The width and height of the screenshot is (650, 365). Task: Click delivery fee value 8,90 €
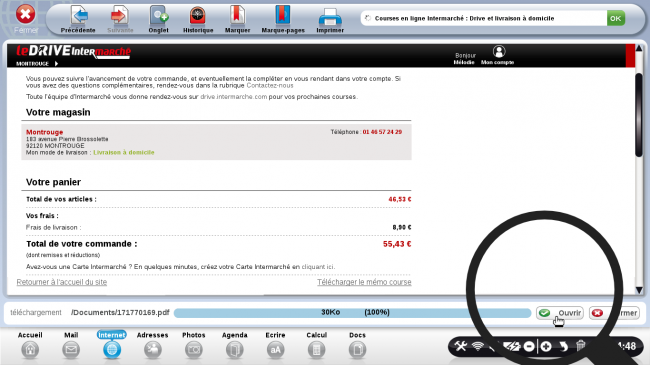coord(402,227)
